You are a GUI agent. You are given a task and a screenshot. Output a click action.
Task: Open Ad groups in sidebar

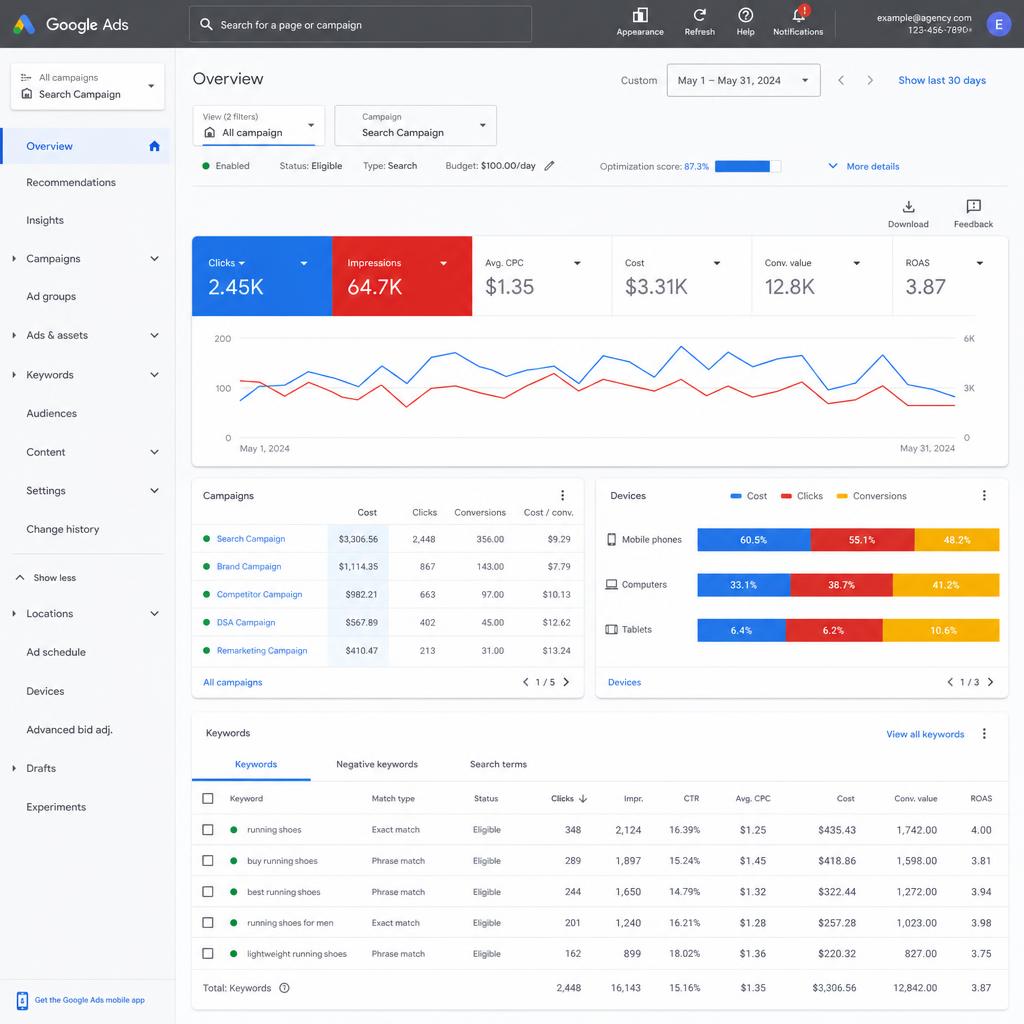point(51,296)
